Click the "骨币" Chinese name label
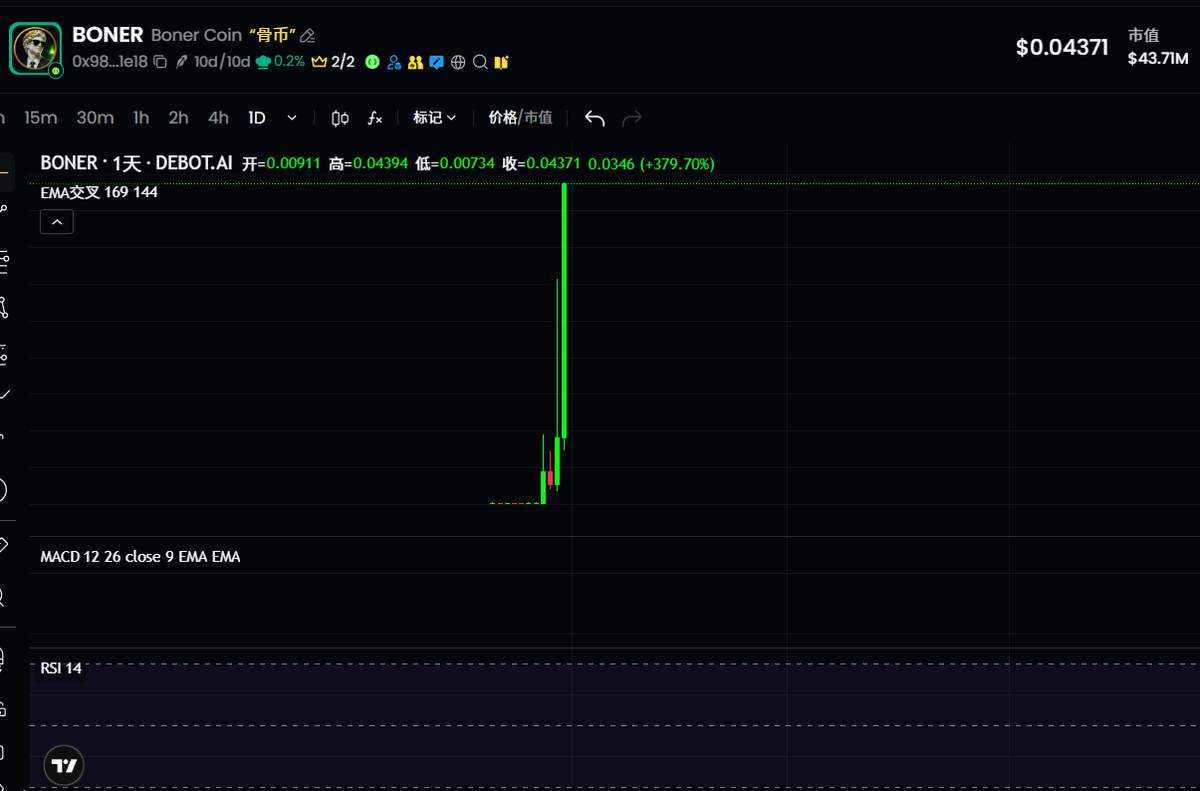 click(272, 35)
